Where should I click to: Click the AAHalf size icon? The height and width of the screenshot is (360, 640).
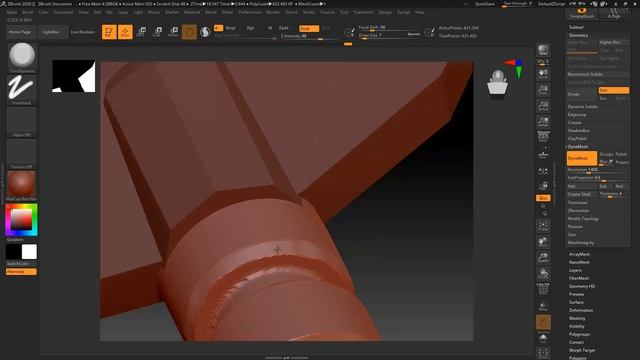pyautogui.click(x=543, y=122)
